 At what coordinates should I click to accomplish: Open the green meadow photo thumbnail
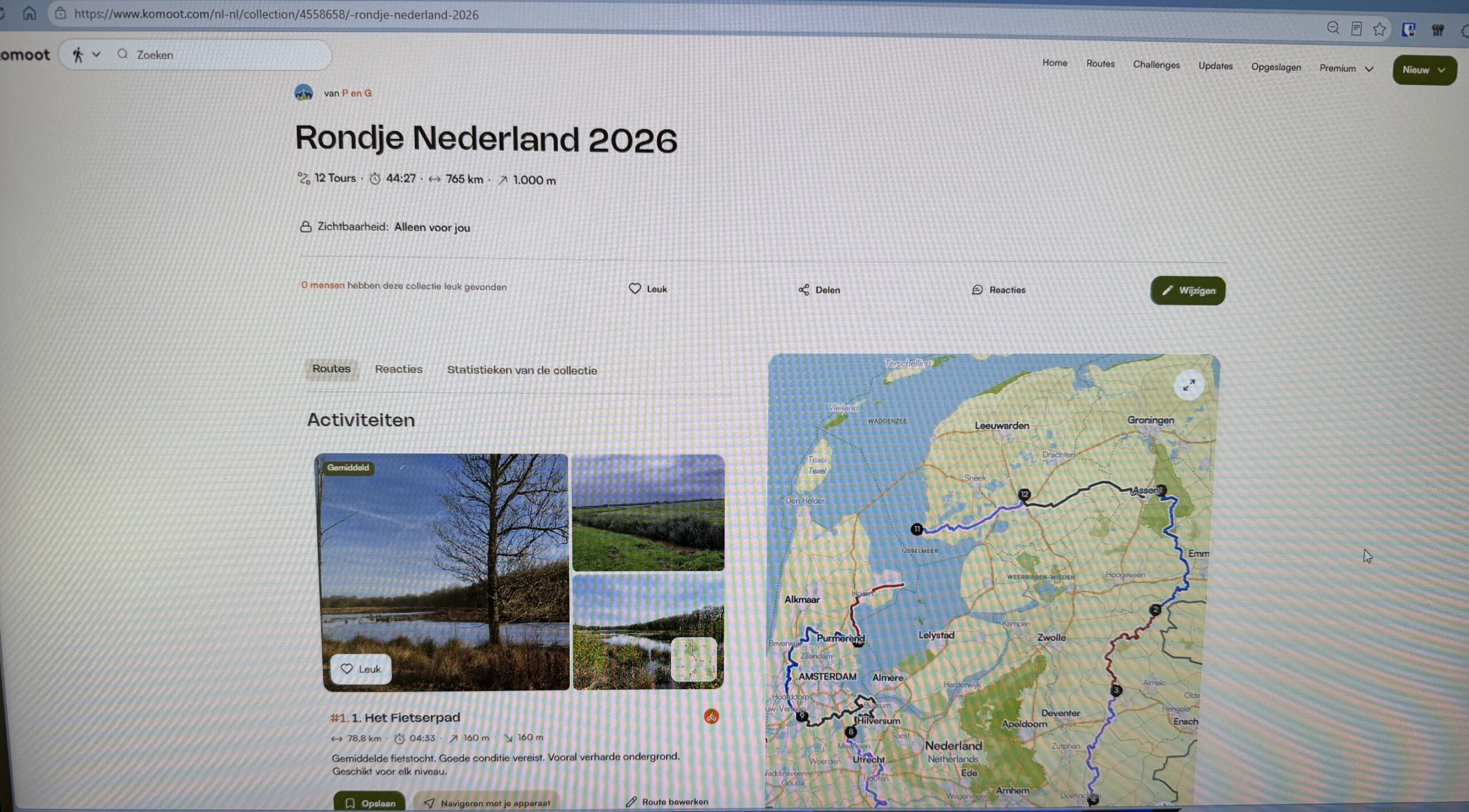click(648, 512)
